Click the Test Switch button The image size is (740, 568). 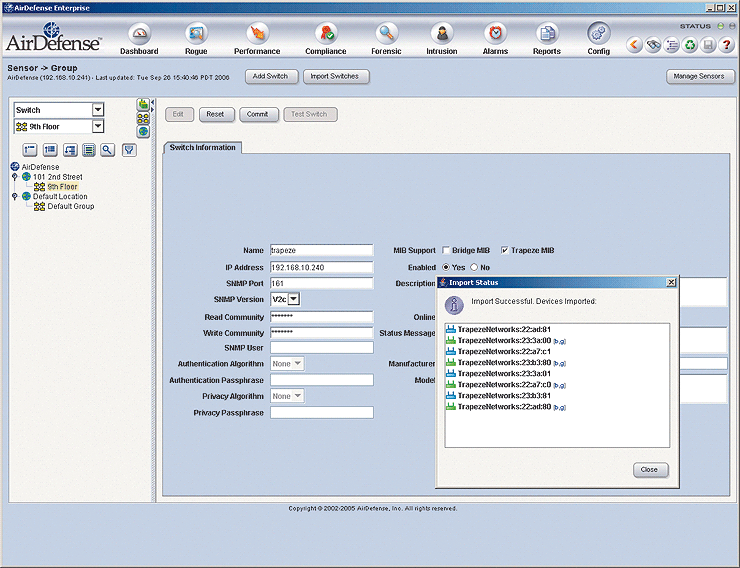pos(310,114)
